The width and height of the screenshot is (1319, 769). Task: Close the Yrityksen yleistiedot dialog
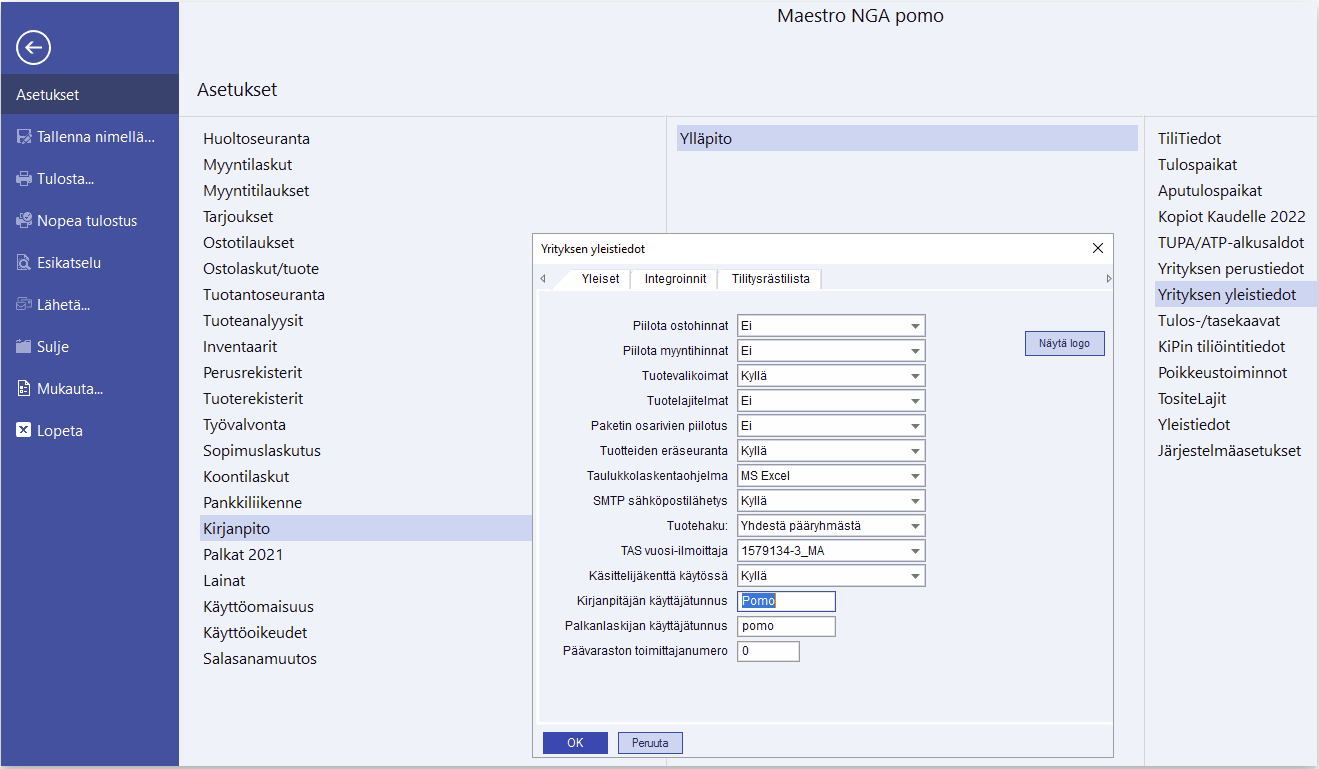click(x=1097, y=248)
